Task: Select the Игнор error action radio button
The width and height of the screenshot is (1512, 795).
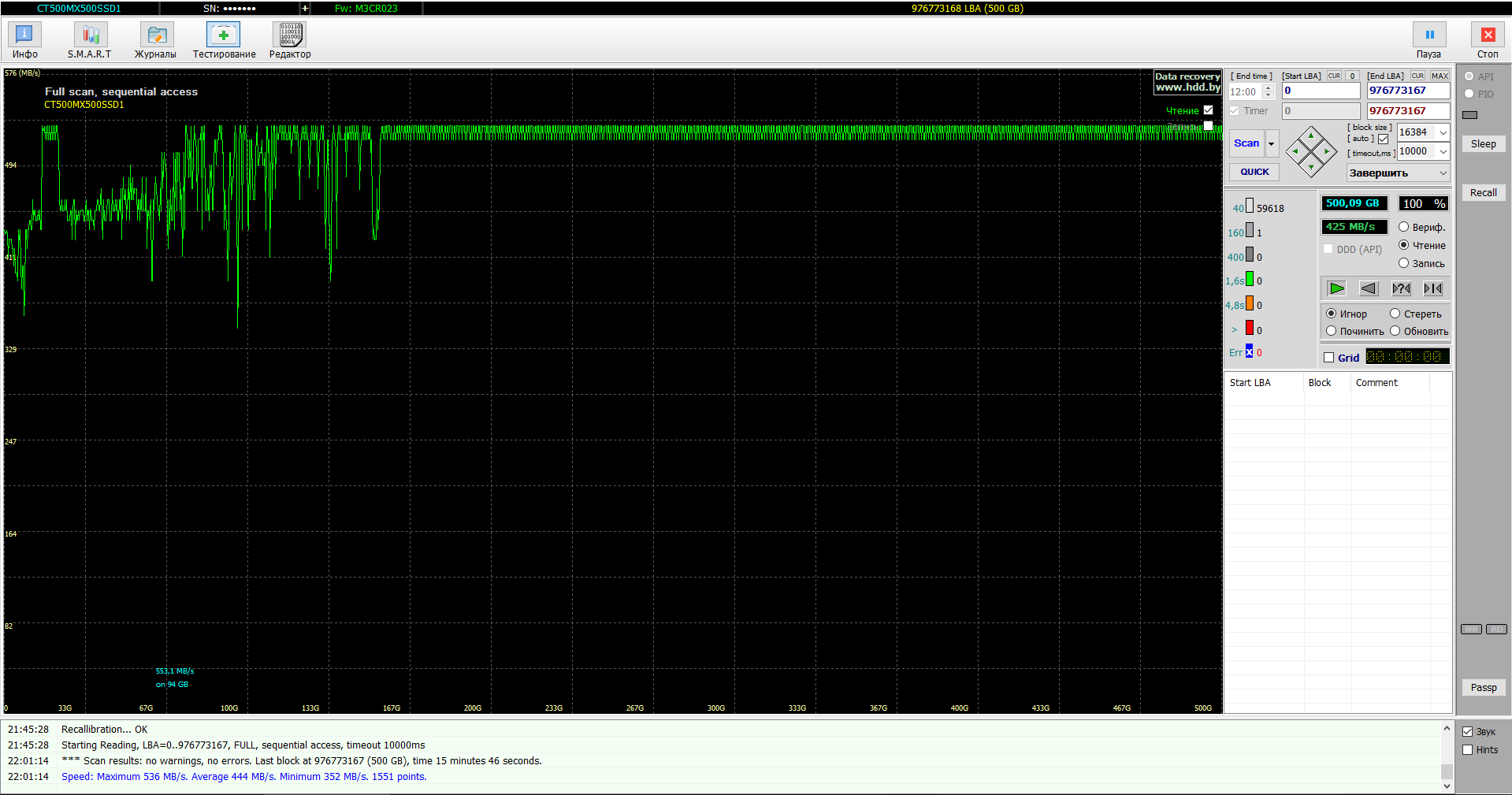Action: pos(1331,314)
